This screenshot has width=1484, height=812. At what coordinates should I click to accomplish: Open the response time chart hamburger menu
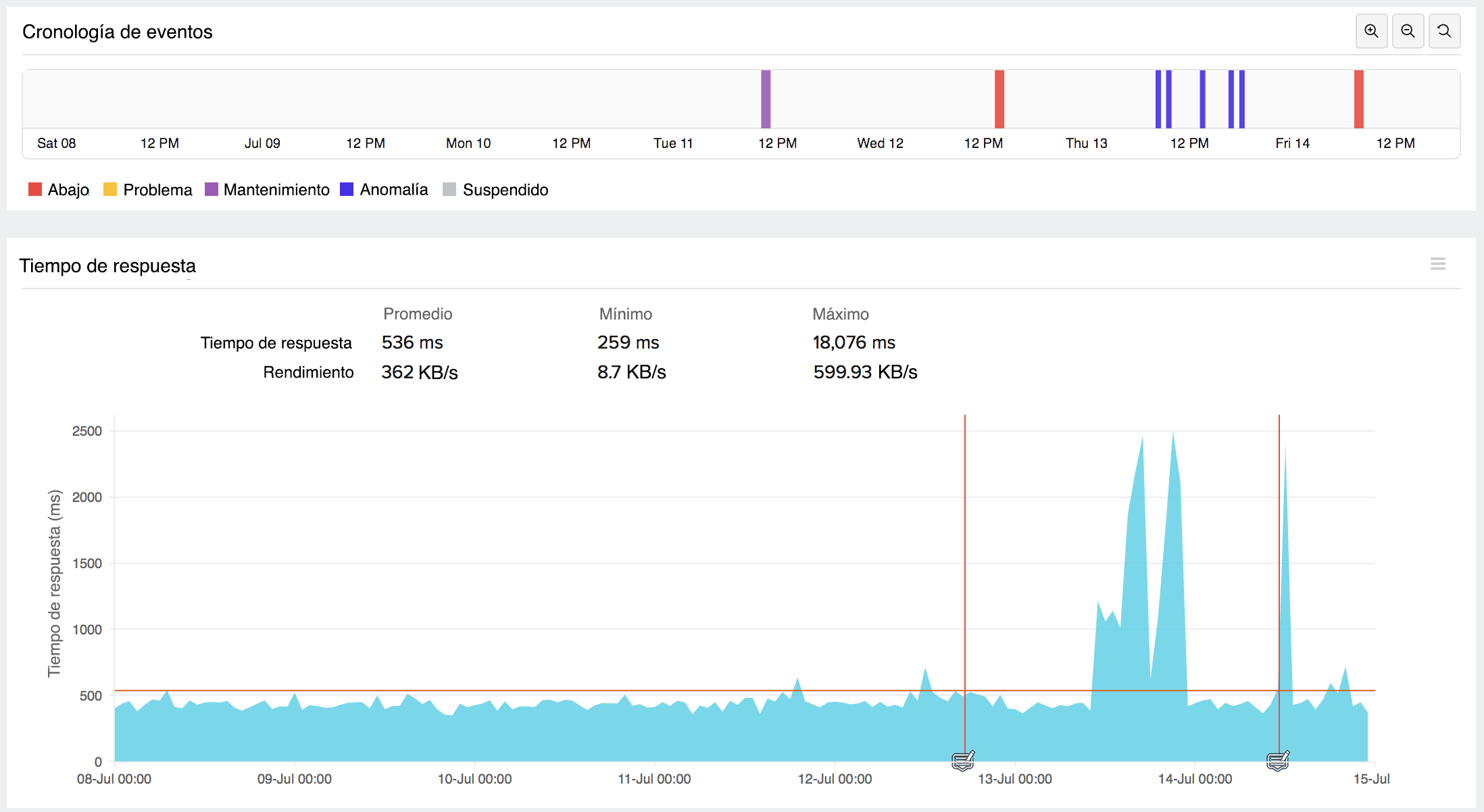(1438, 264)
